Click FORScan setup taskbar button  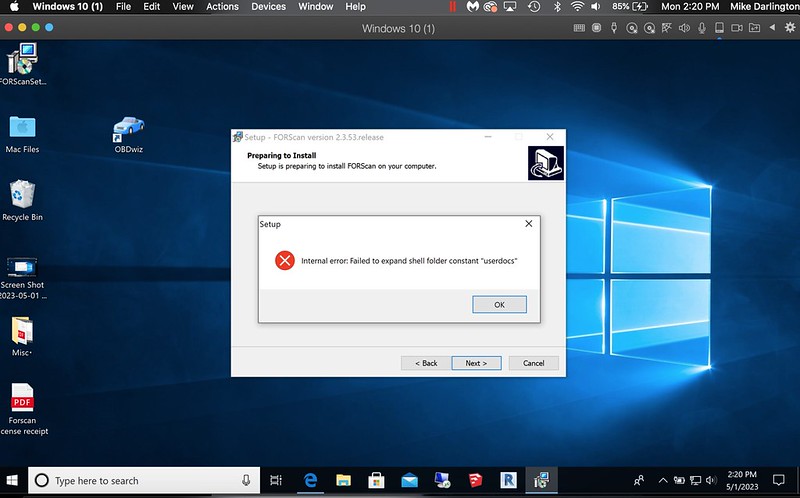541,480
